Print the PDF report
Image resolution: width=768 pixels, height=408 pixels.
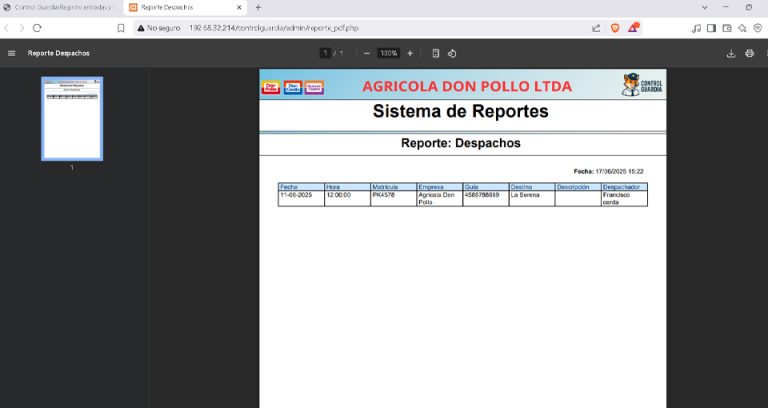[x=749, y=53]
